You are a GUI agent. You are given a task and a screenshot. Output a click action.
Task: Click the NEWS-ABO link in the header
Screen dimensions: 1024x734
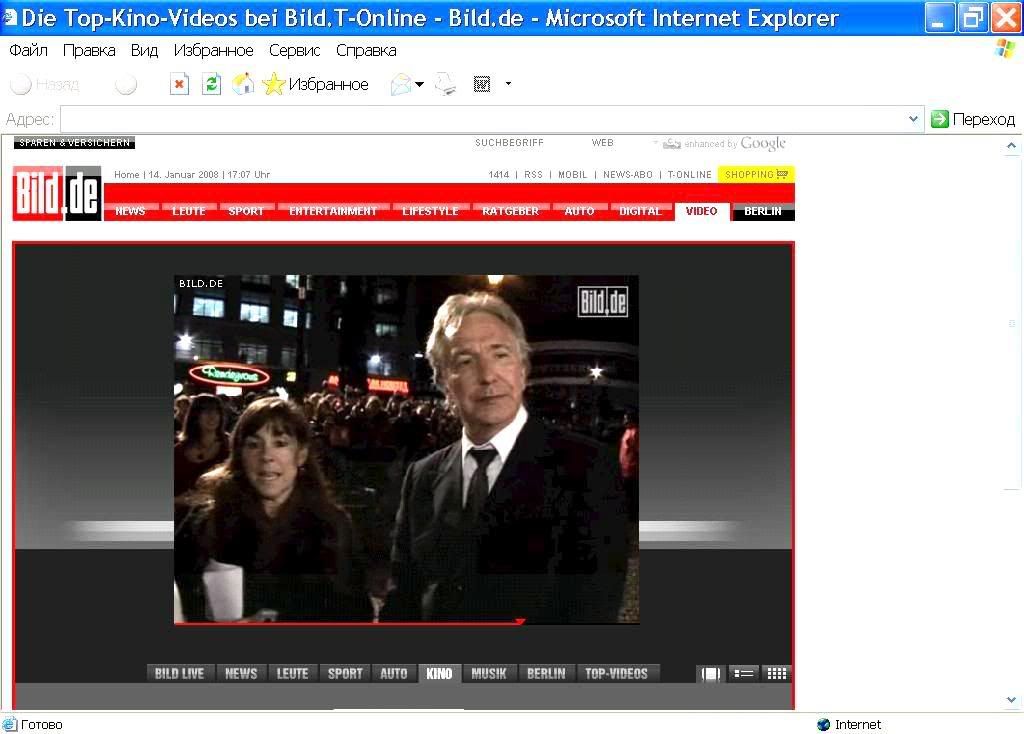point(628,174)
